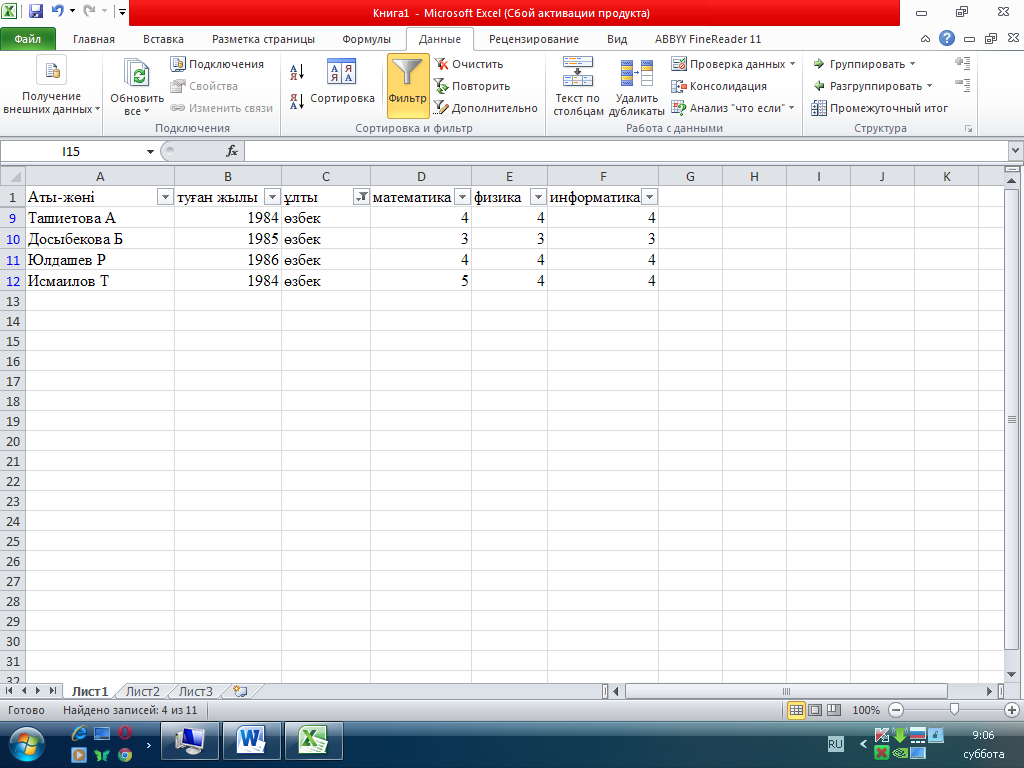Open the Файл tab

28,39
